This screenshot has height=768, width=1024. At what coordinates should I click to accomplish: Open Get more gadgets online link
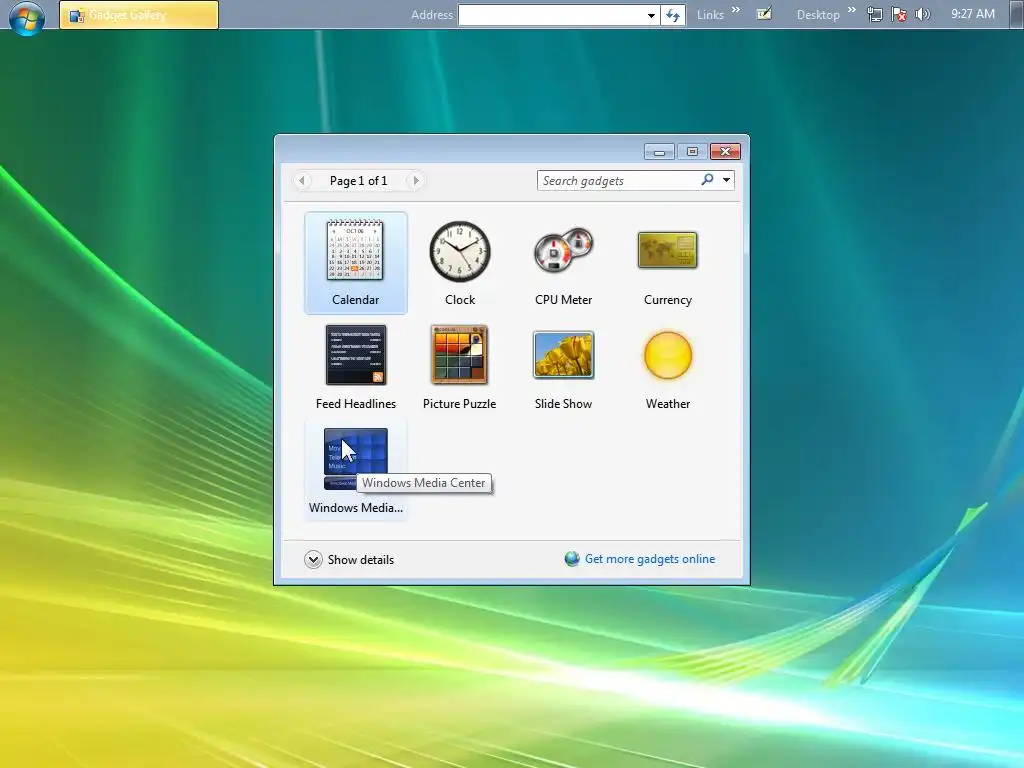[x=650, y=559]
